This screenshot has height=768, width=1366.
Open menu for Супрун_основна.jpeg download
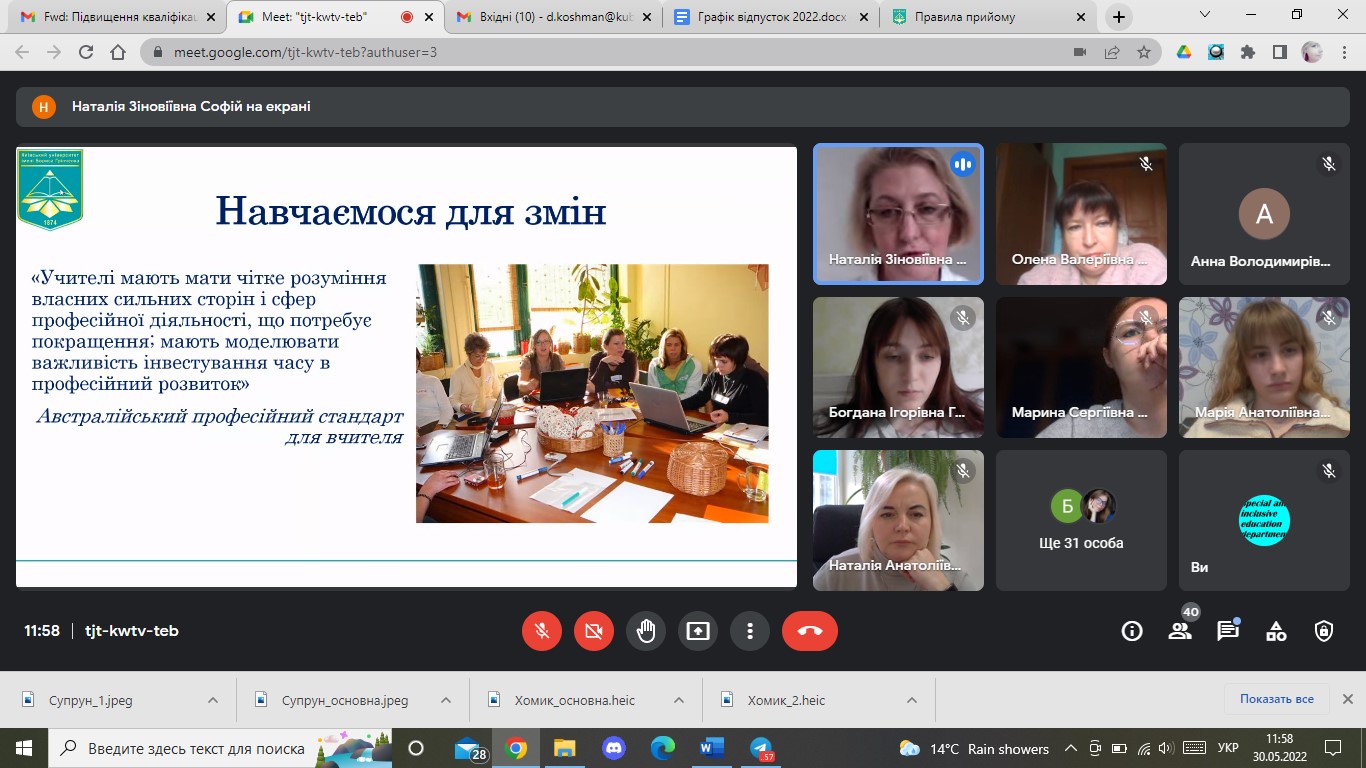tap(446, 700)
